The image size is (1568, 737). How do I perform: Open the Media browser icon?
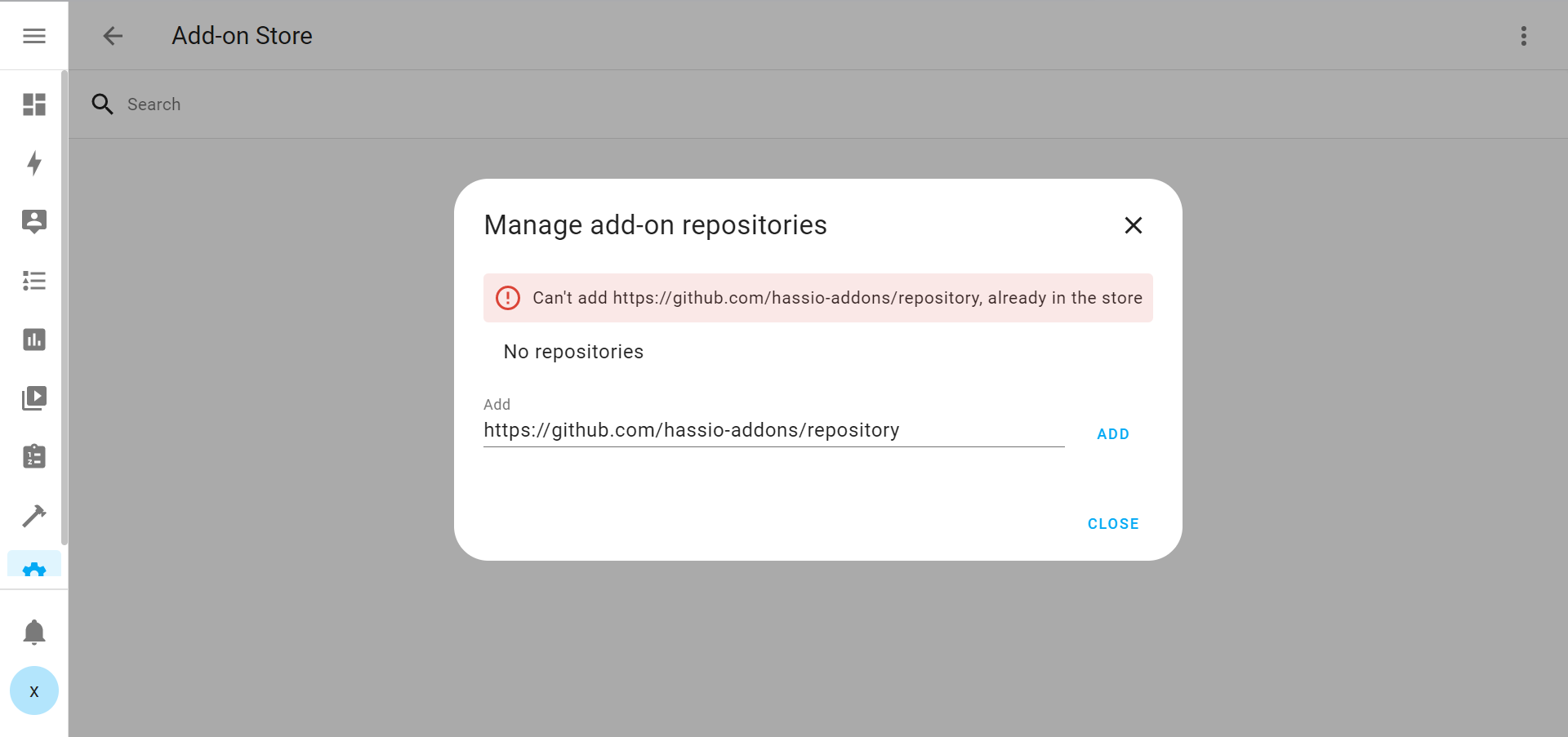tap(33, 397)
